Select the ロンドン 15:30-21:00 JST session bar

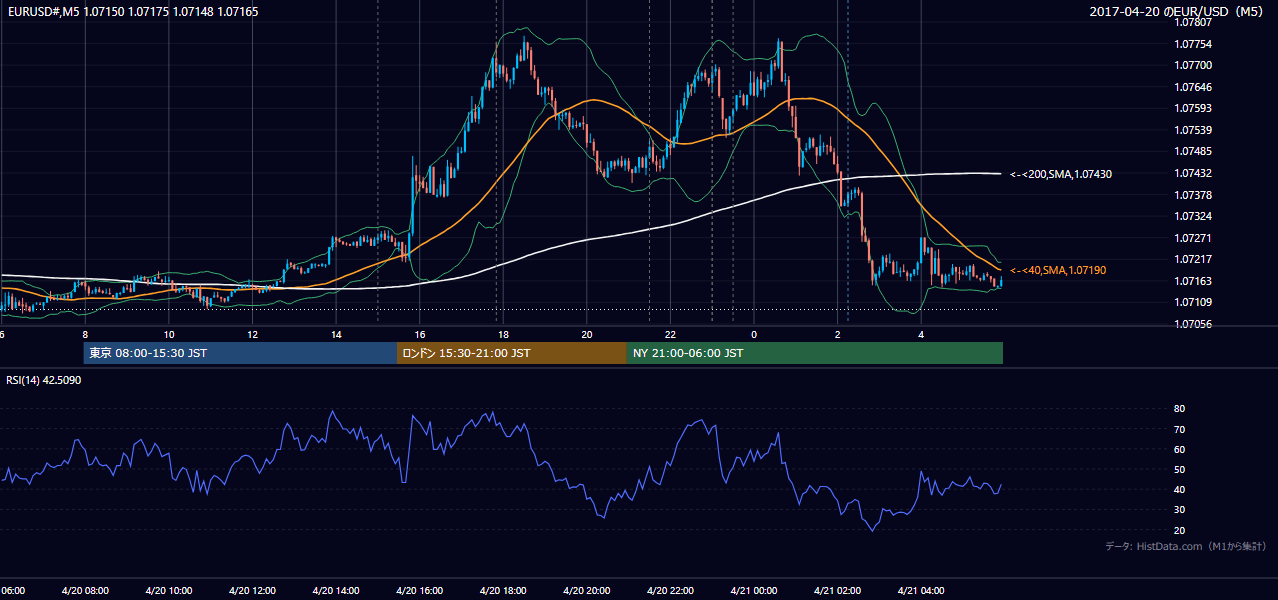click(x=512, y=353)
